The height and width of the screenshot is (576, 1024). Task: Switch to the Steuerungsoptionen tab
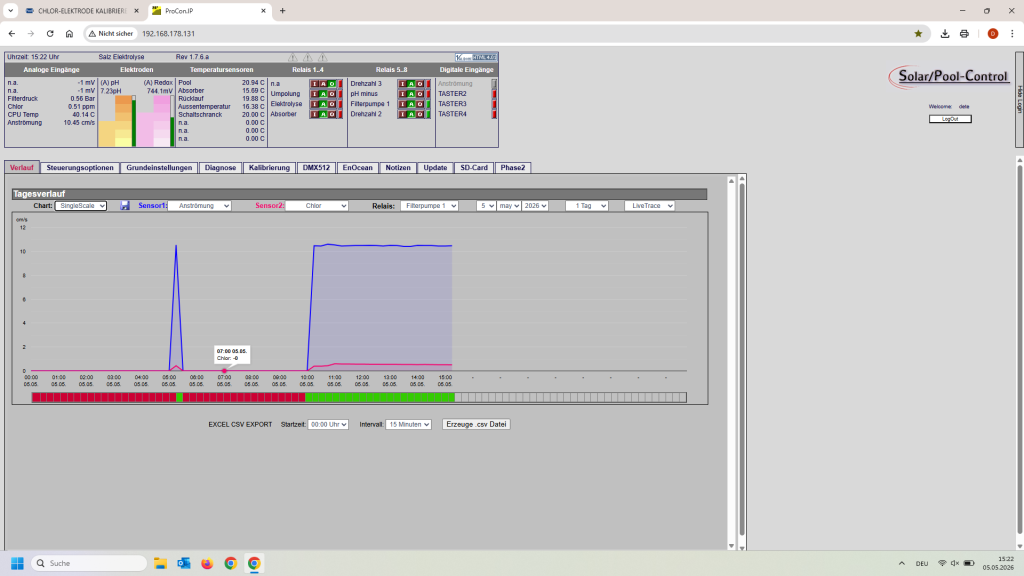click(x=80, y=168)
